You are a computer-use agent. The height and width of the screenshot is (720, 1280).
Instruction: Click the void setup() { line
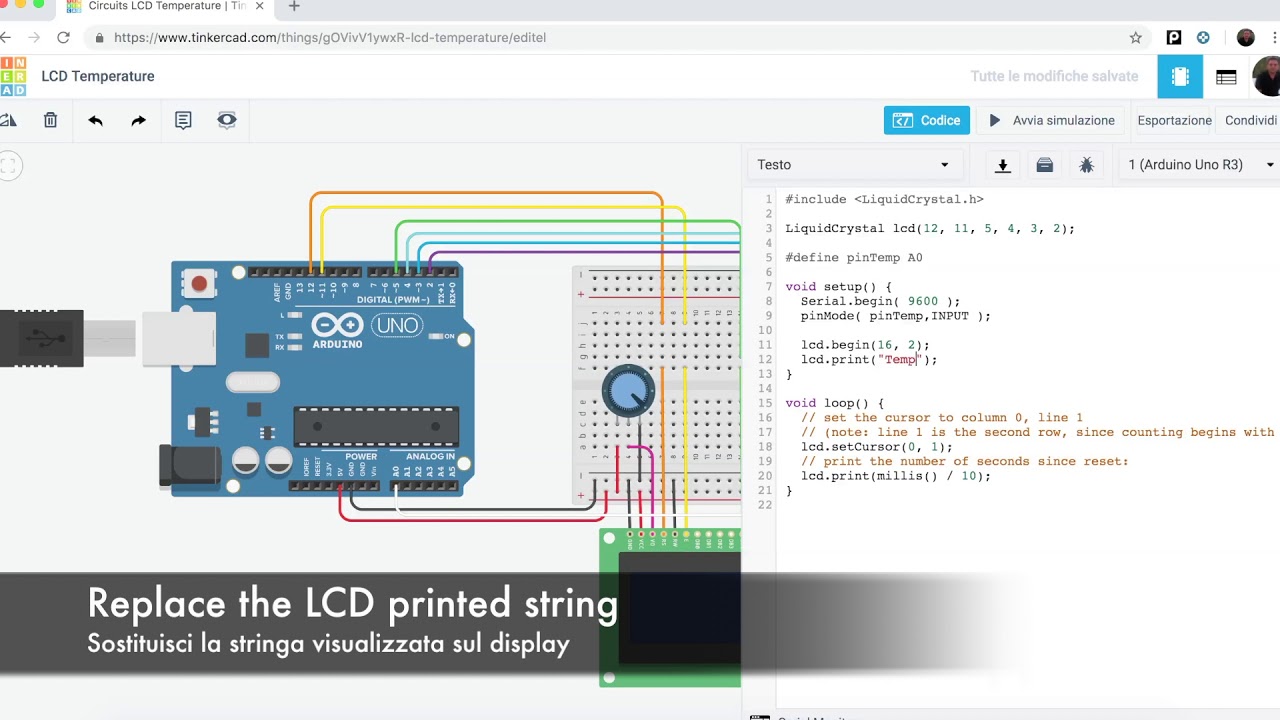pyautogui.click(x=838, y=286)
